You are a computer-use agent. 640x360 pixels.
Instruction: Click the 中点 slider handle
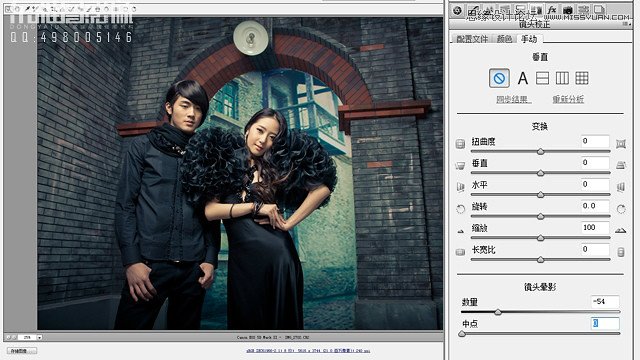[x=462, y=334]
